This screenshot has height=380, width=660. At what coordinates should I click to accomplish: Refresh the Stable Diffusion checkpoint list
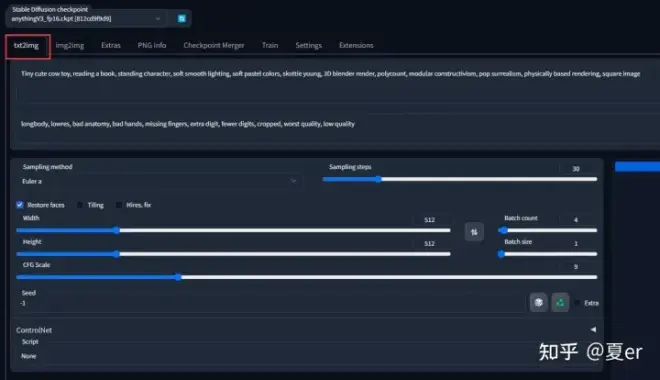181,19
